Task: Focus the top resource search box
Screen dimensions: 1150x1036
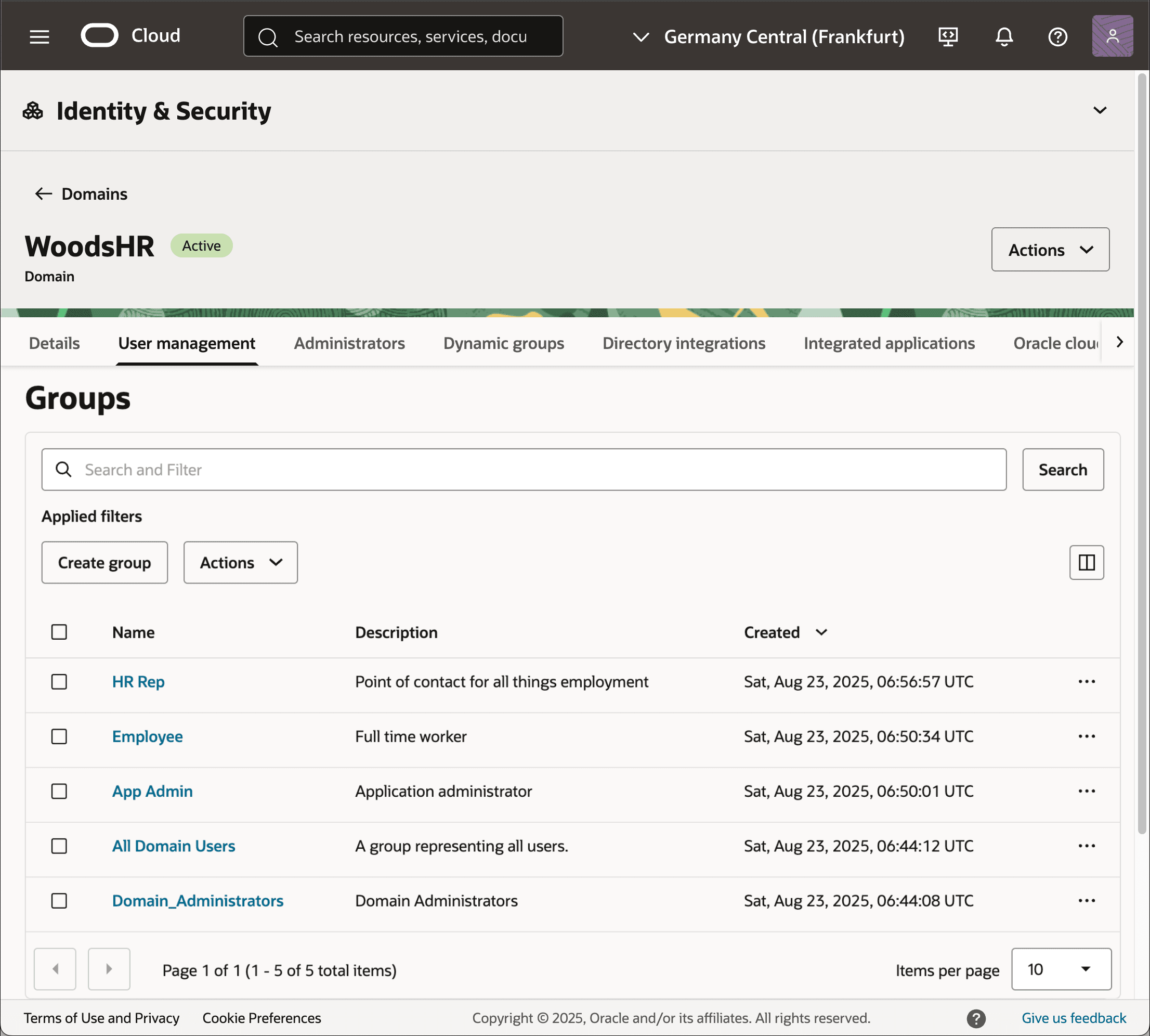Action: point(403,36)
